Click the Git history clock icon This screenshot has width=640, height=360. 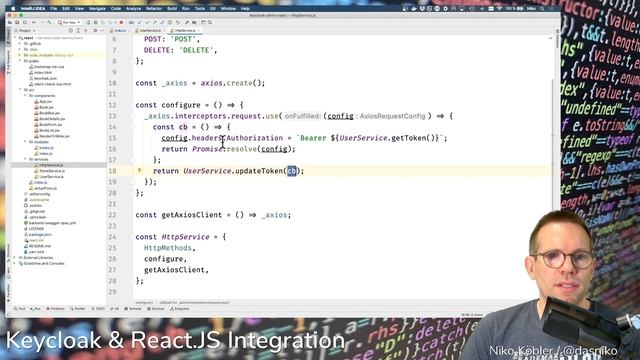tap(170, 22)
